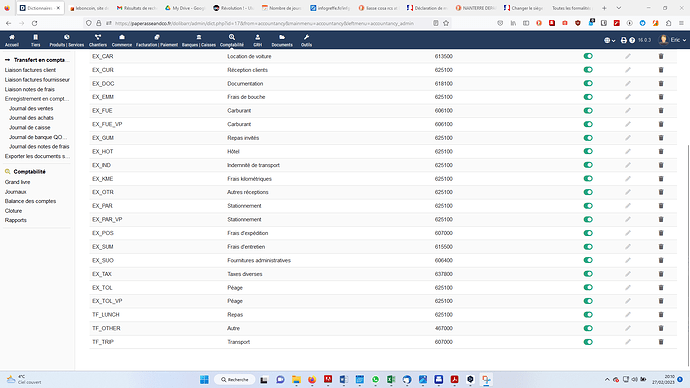Screen dimensions: 690x388
Task: Toggle the EX_PAR Stationnement status switch
Action: tap(588, 206)
